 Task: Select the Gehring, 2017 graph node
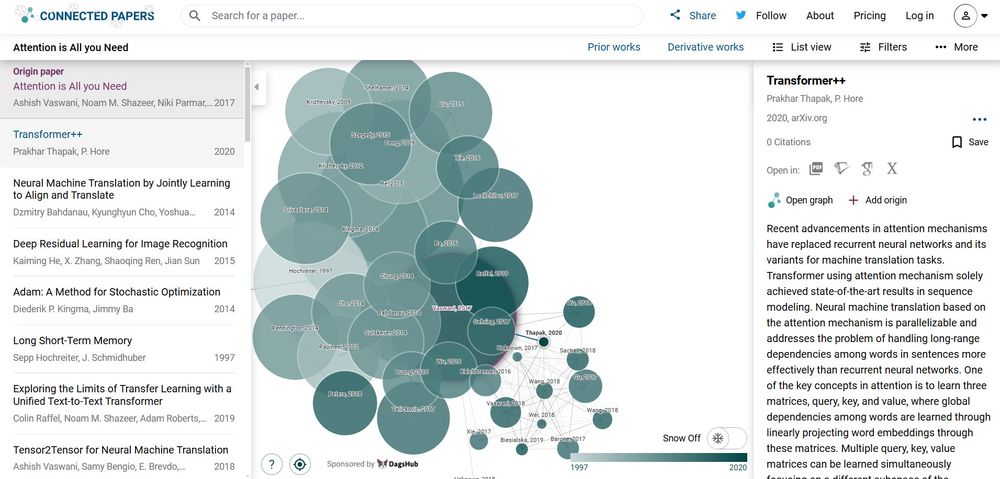(x=491, y=330)
